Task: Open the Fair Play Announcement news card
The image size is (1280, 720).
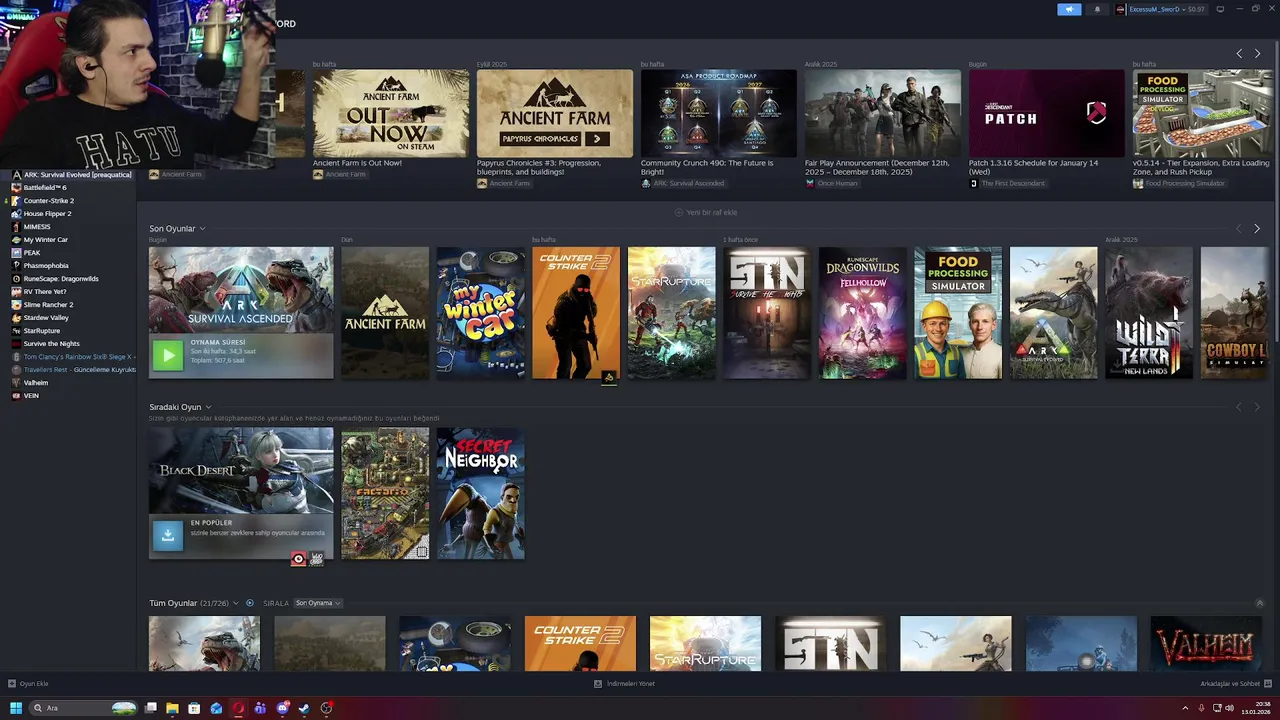Action: coord(883,113)
